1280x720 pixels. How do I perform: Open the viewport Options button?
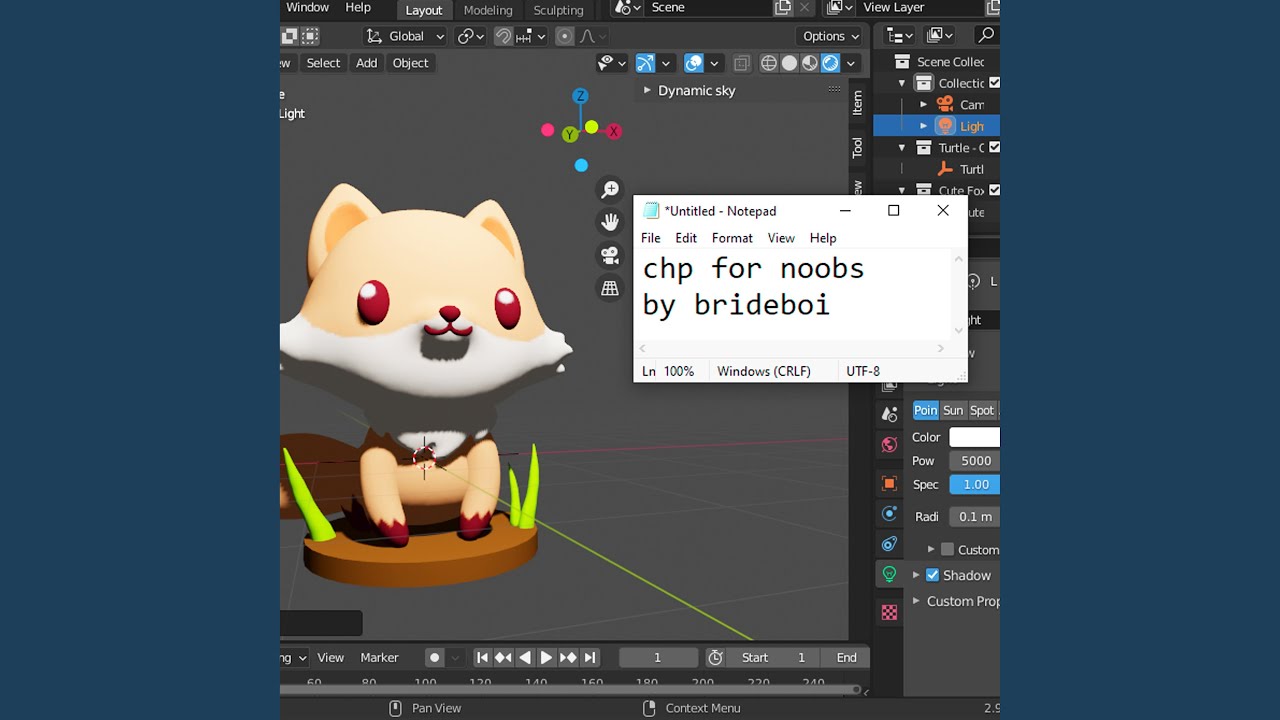(831, 36)
